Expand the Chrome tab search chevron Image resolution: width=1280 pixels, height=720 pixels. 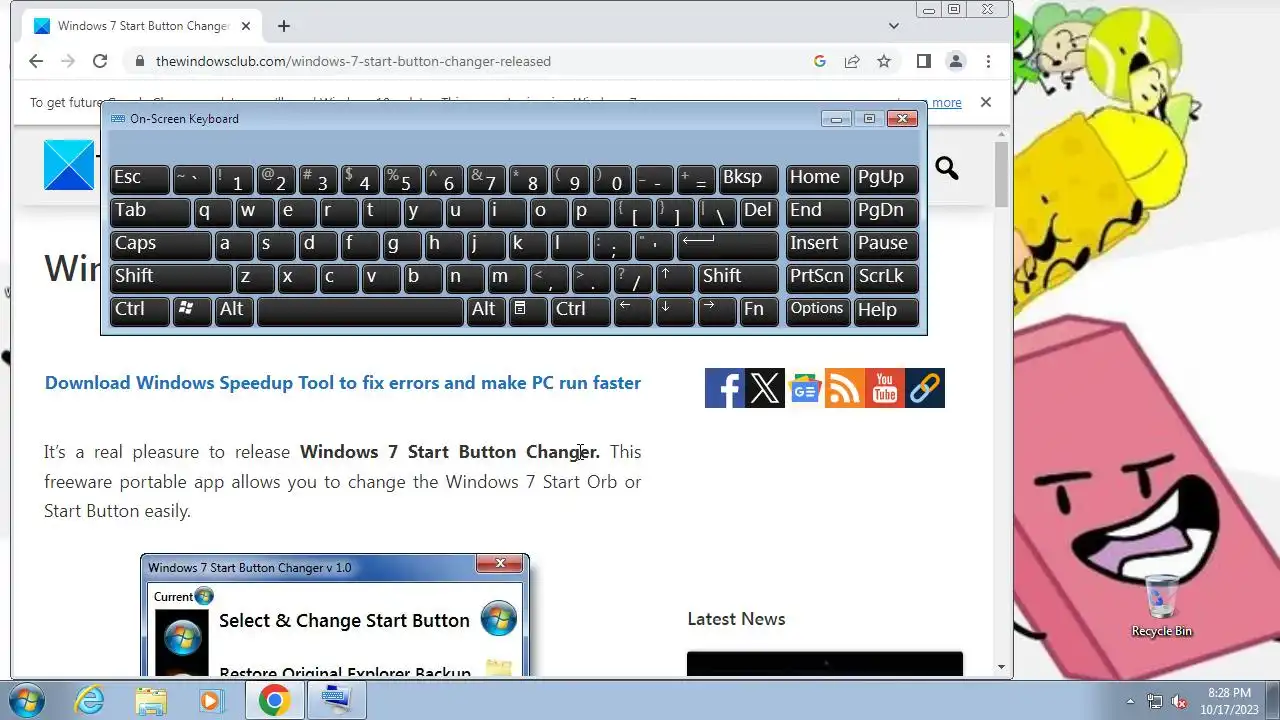(x=894, y=26)
